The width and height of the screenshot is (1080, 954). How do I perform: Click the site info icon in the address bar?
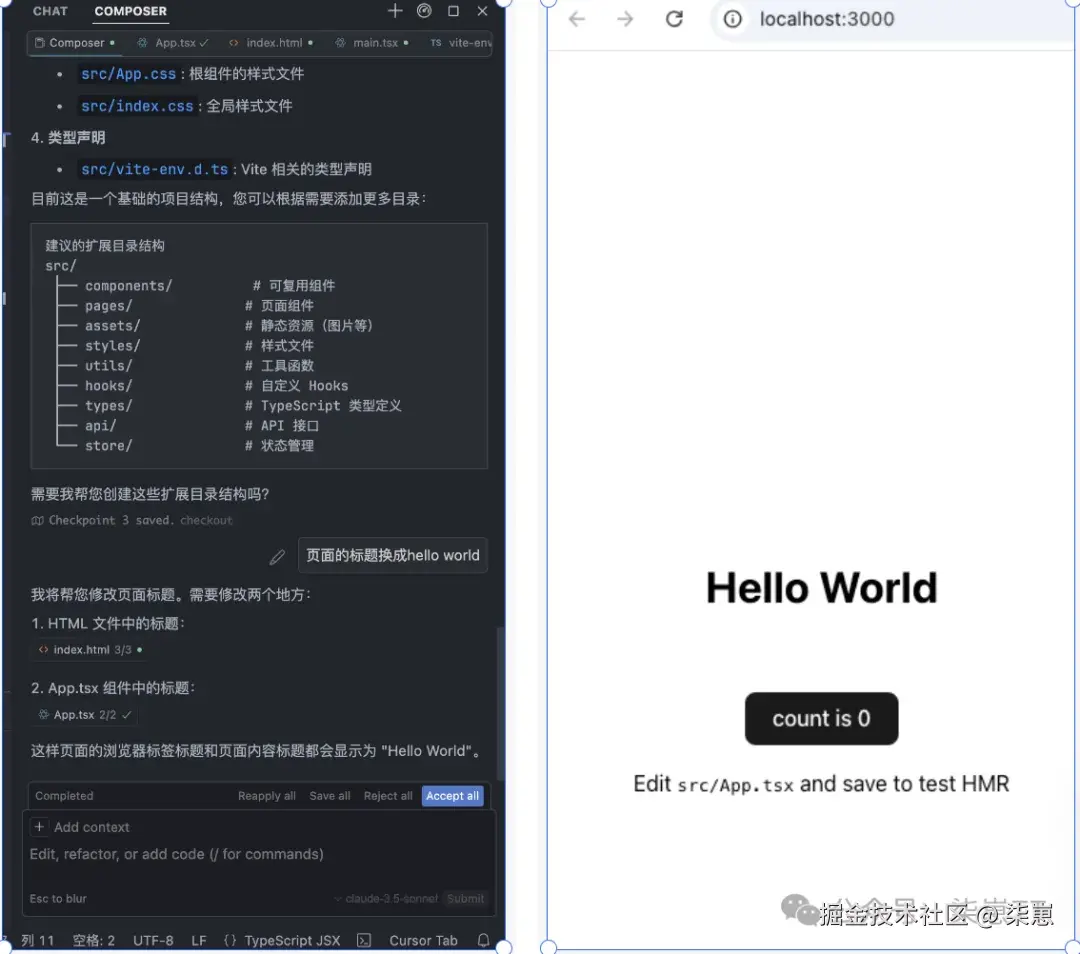[x=731, y=18]
